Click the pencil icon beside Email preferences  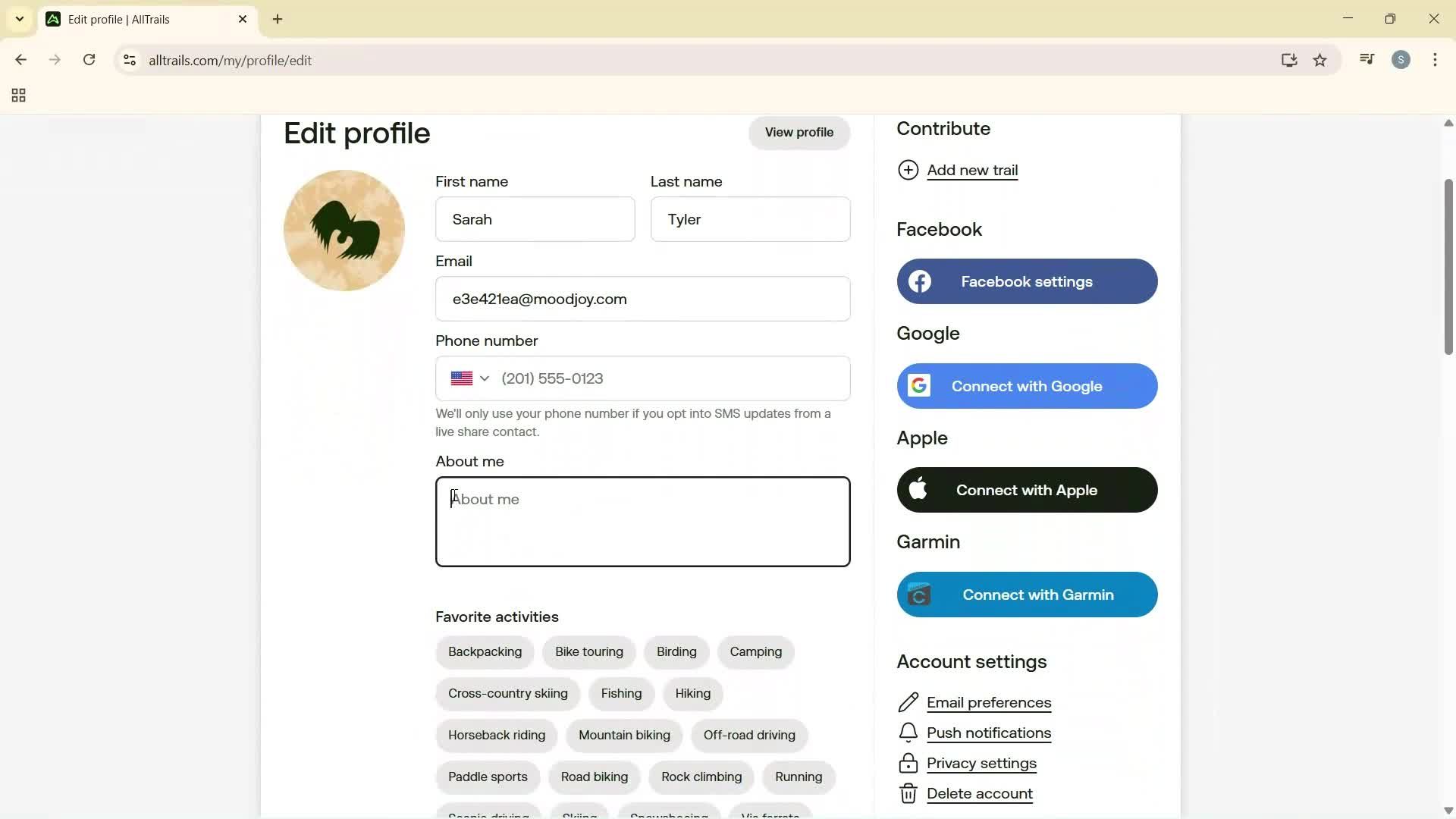click(x=908, y=702)
